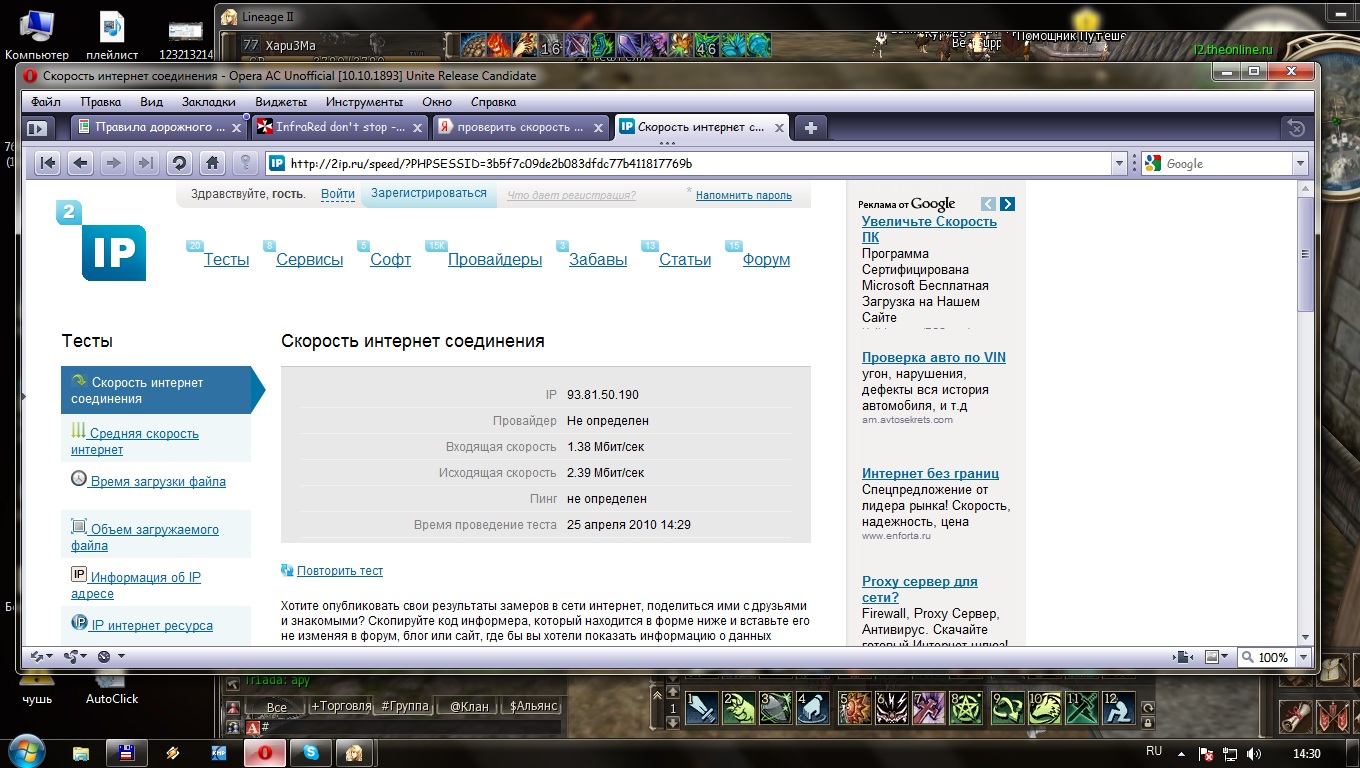Screen dimensions: 1360x768
Task: Use Lineage II skill slot 5
Action: coord(855,708)
